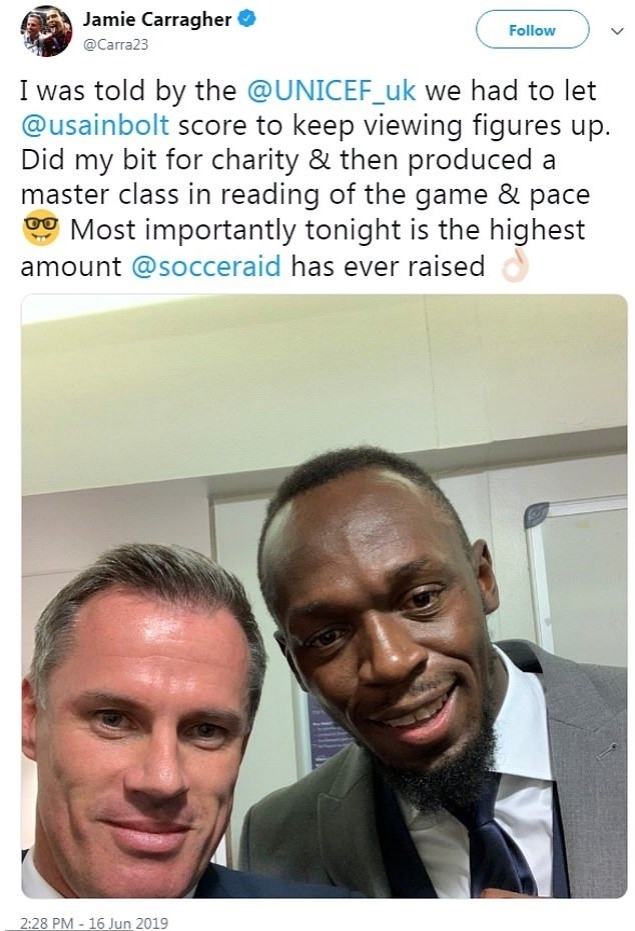Viewport: 635px width, 931px height.
Task: Open the attached selfie photo
Action: [324, 596]
